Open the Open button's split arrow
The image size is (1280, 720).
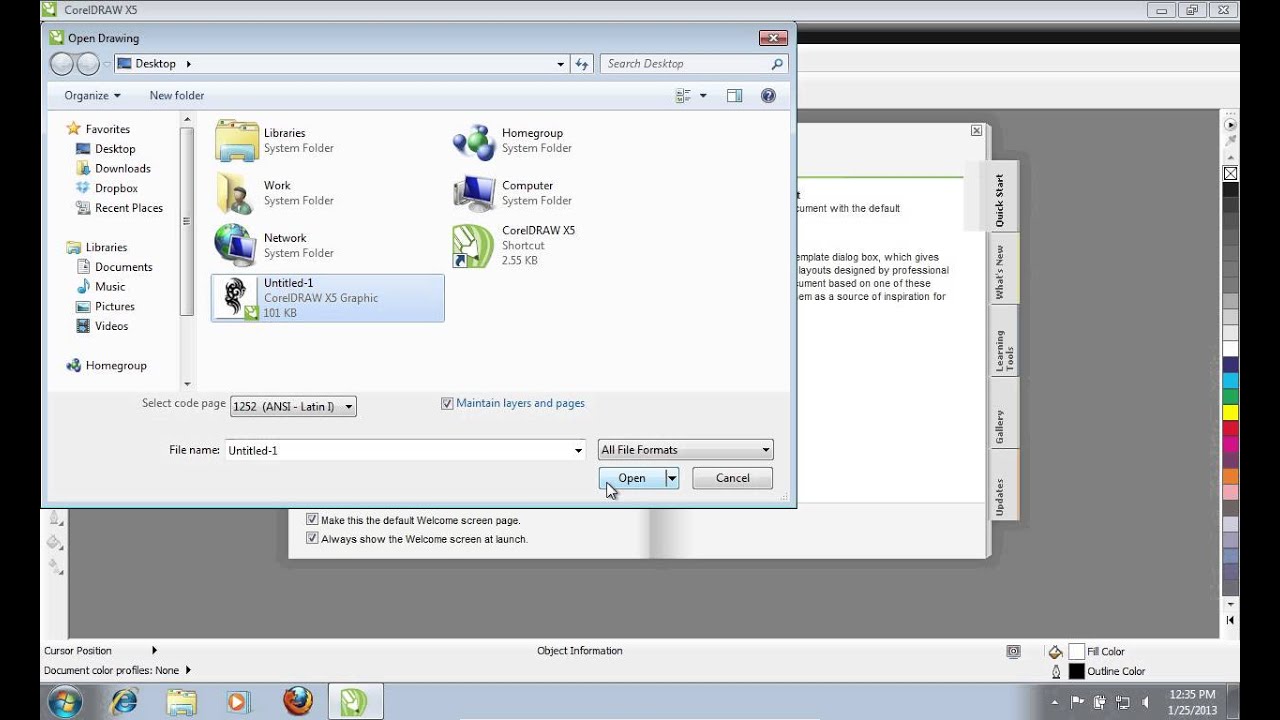point(672,479)
